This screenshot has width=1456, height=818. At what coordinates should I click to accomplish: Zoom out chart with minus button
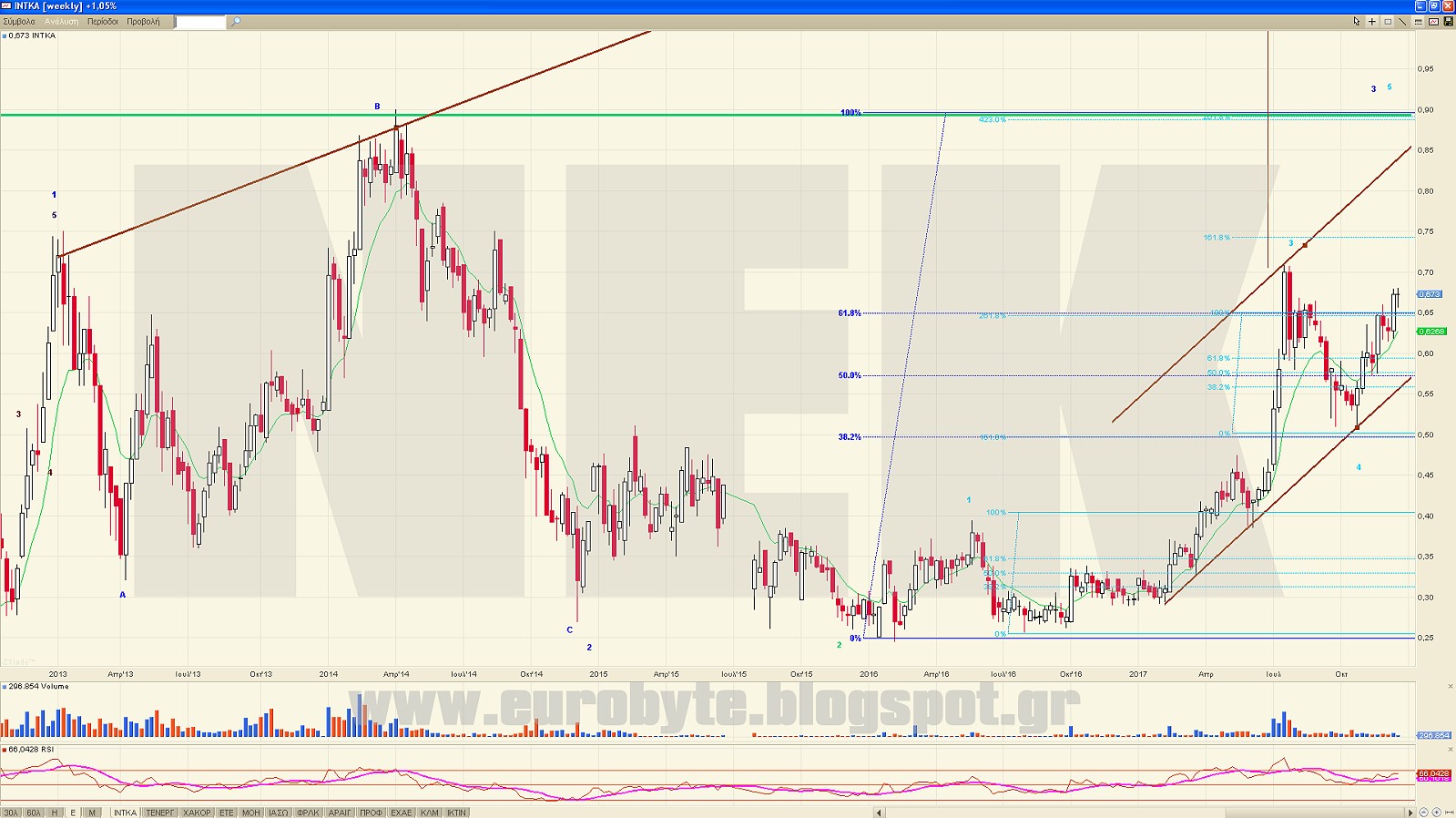coord(1423,813)
